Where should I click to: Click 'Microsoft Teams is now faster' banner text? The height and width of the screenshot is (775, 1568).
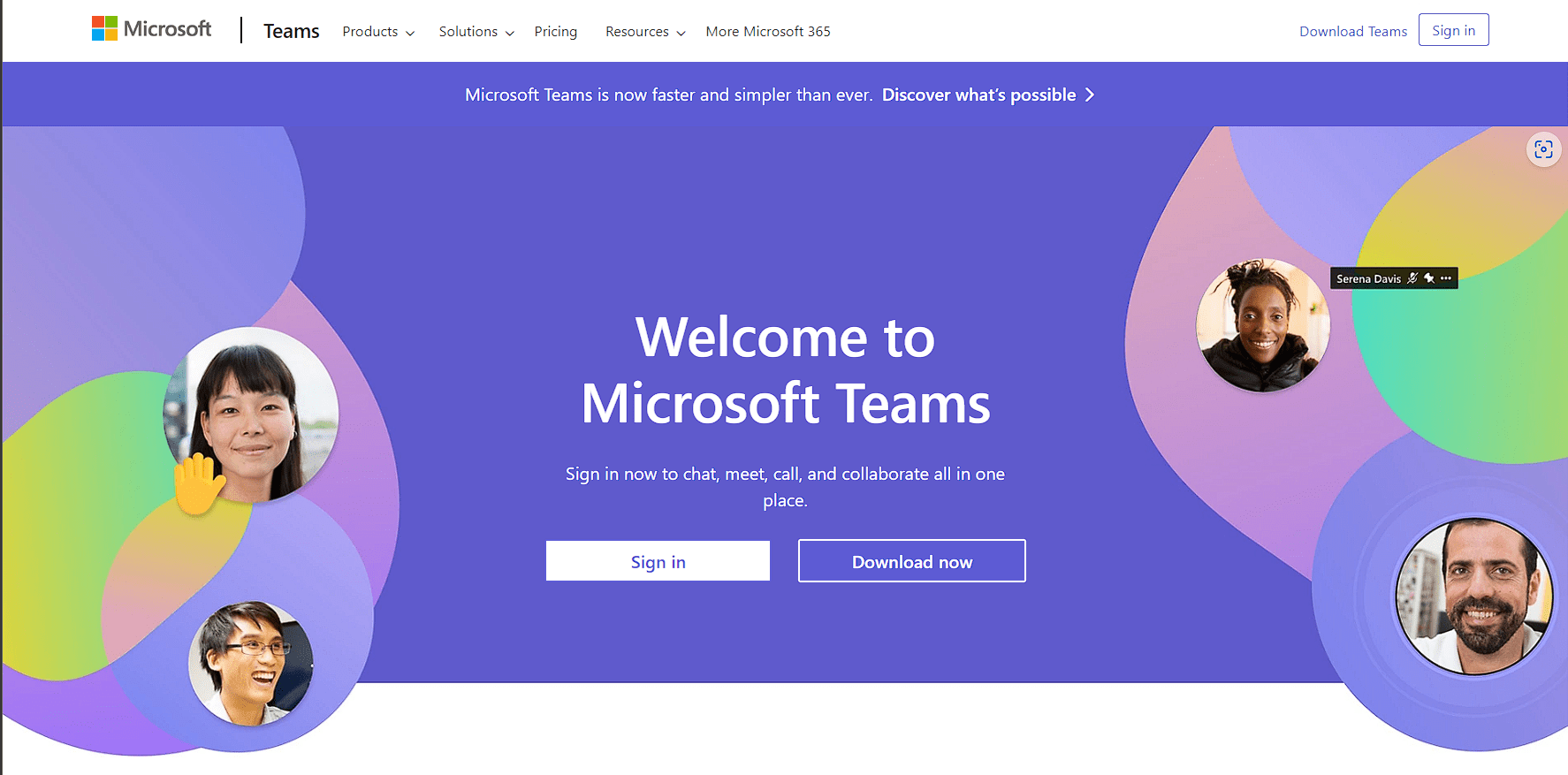click(669, 95)
